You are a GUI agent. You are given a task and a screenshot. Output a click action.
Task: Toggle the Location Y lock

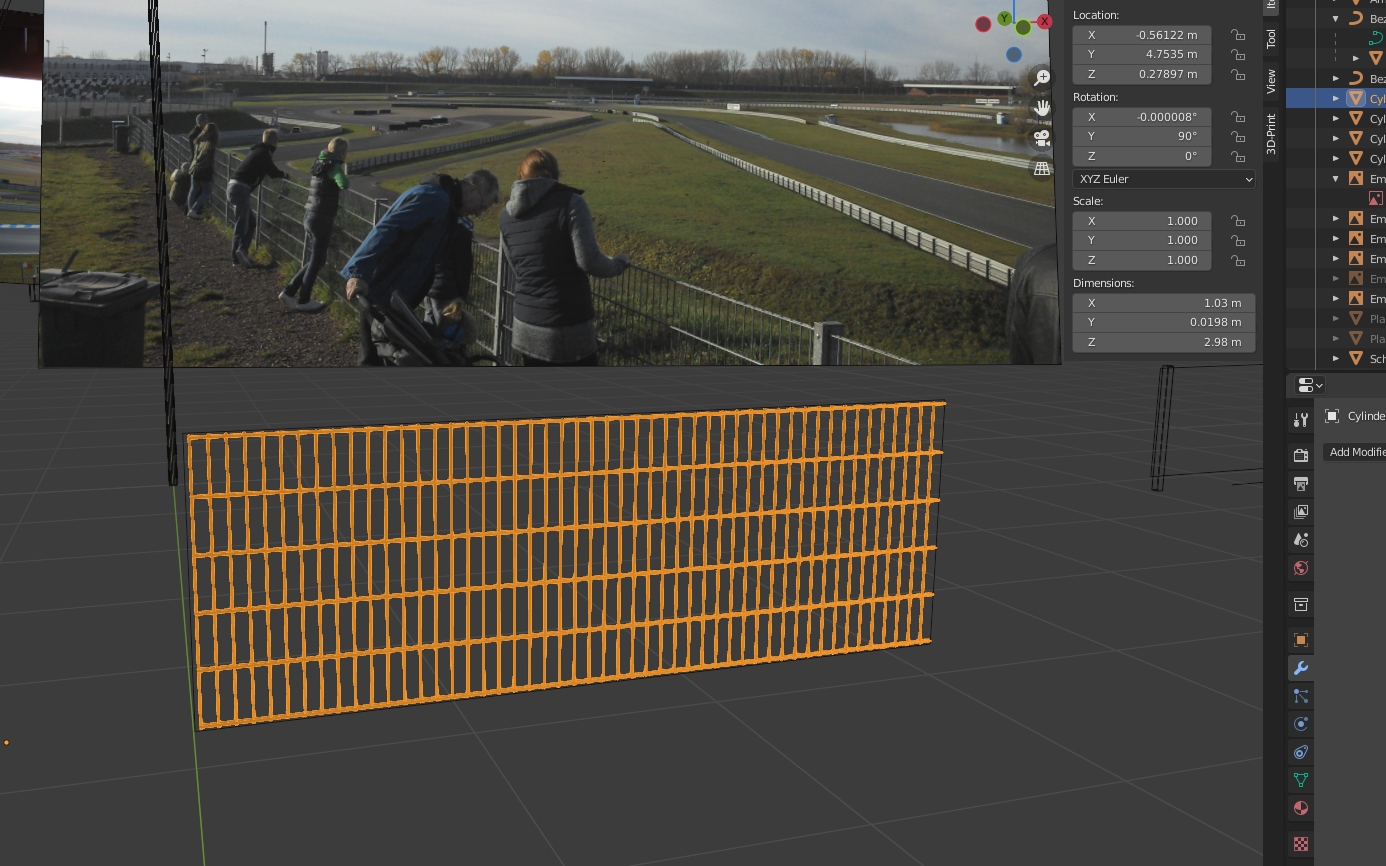[1238, 55]
